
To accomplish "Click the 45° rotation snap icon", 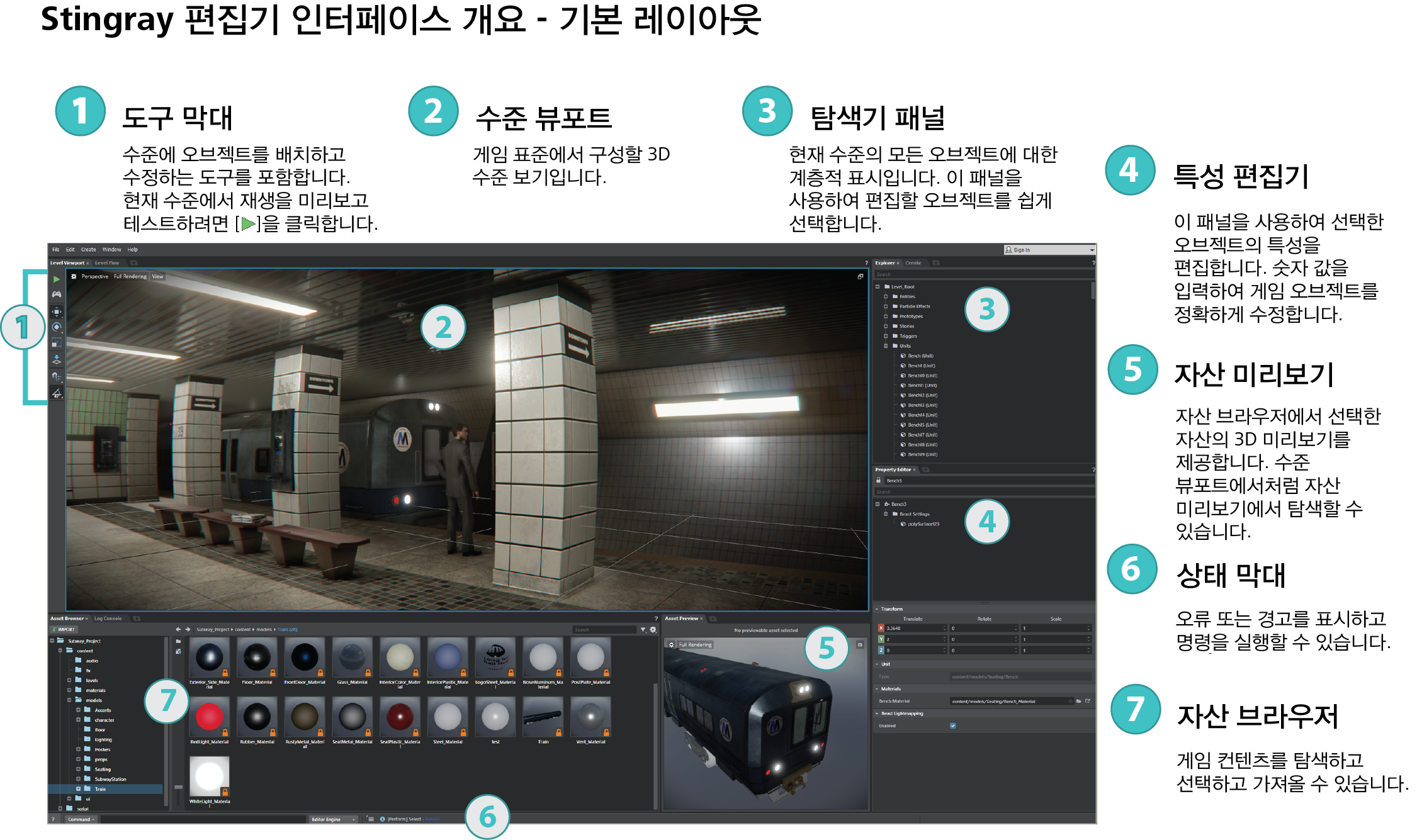I will 57,393.
